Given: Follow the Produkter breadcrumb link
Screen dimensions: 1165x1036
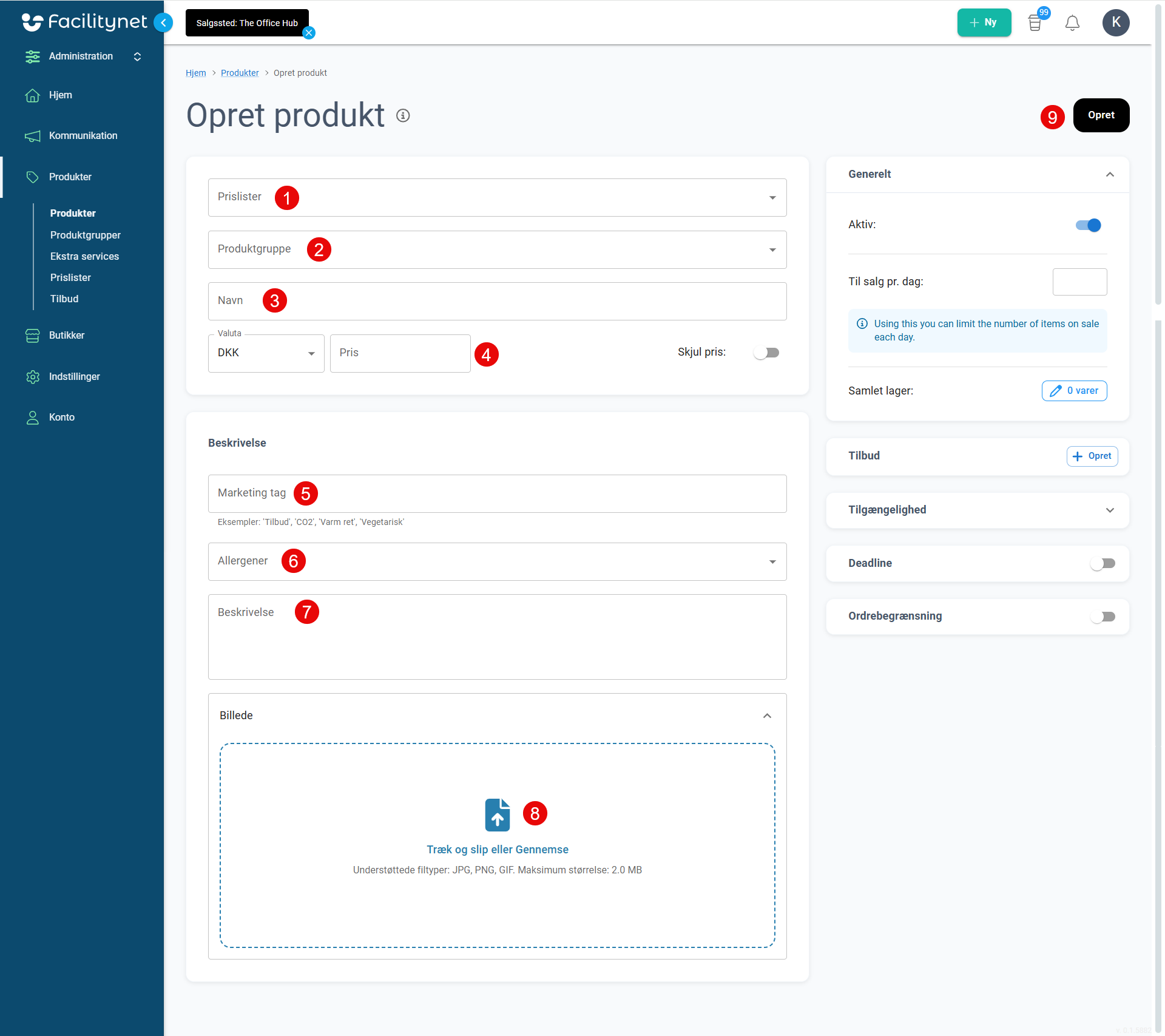Looking at the screenshot, I should point(240,73).
